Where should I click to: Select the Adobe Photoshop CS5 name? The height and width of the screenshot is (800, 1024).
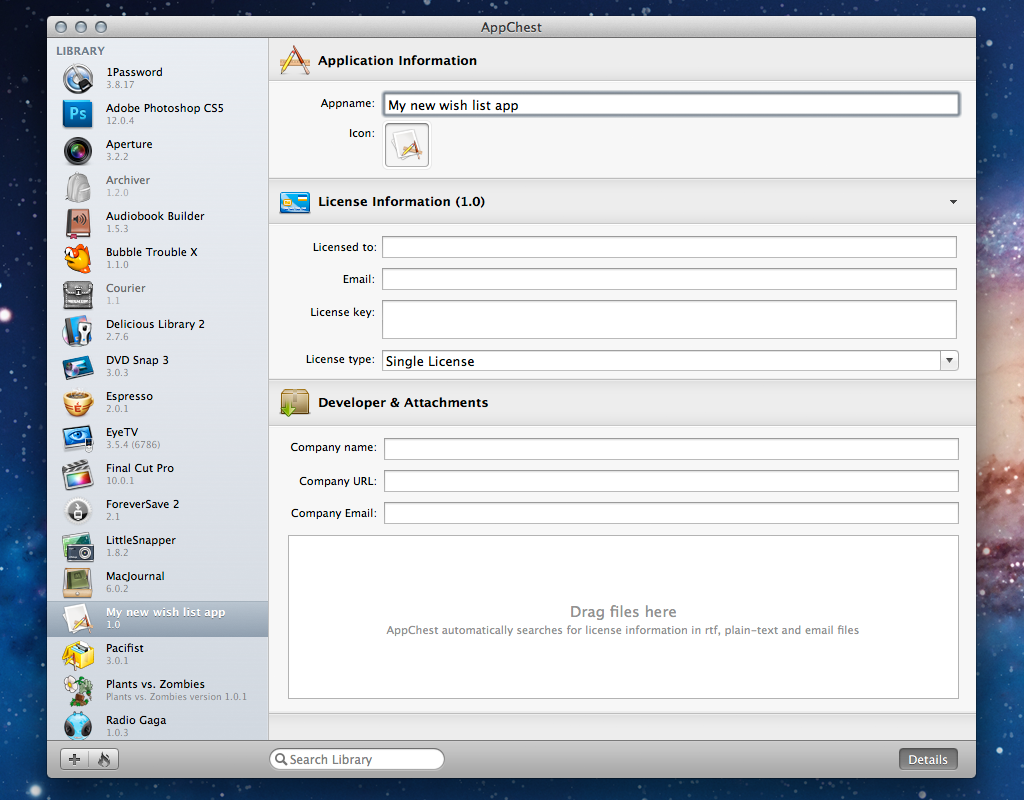coord(165,108)
